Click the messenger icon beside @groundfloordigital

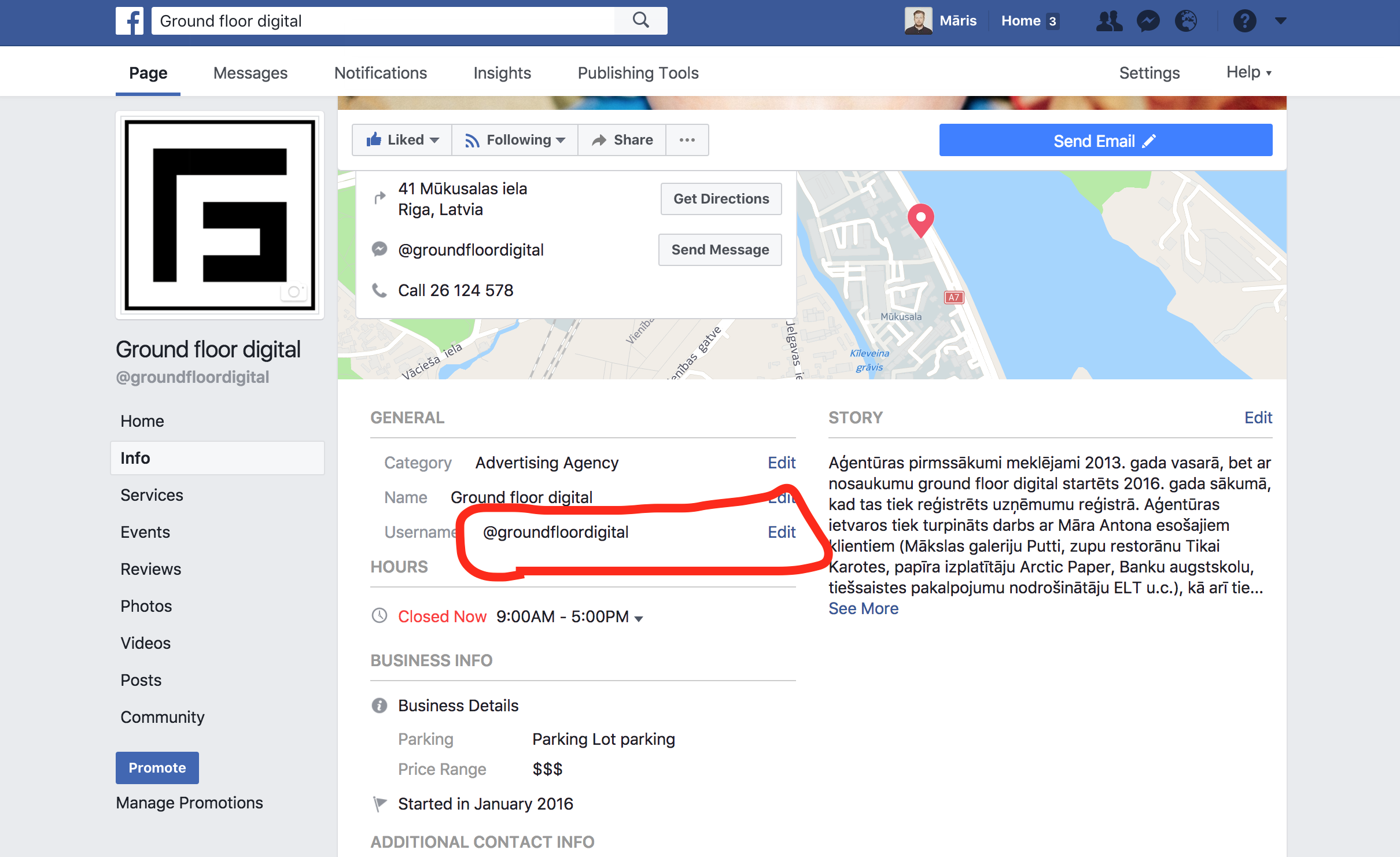point(379,249)
